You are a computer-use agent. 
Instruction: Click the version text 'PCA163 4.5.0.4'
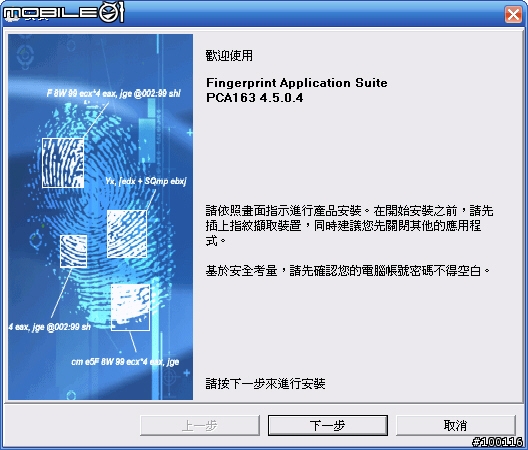pyautogui.click(x=255, y=98)
